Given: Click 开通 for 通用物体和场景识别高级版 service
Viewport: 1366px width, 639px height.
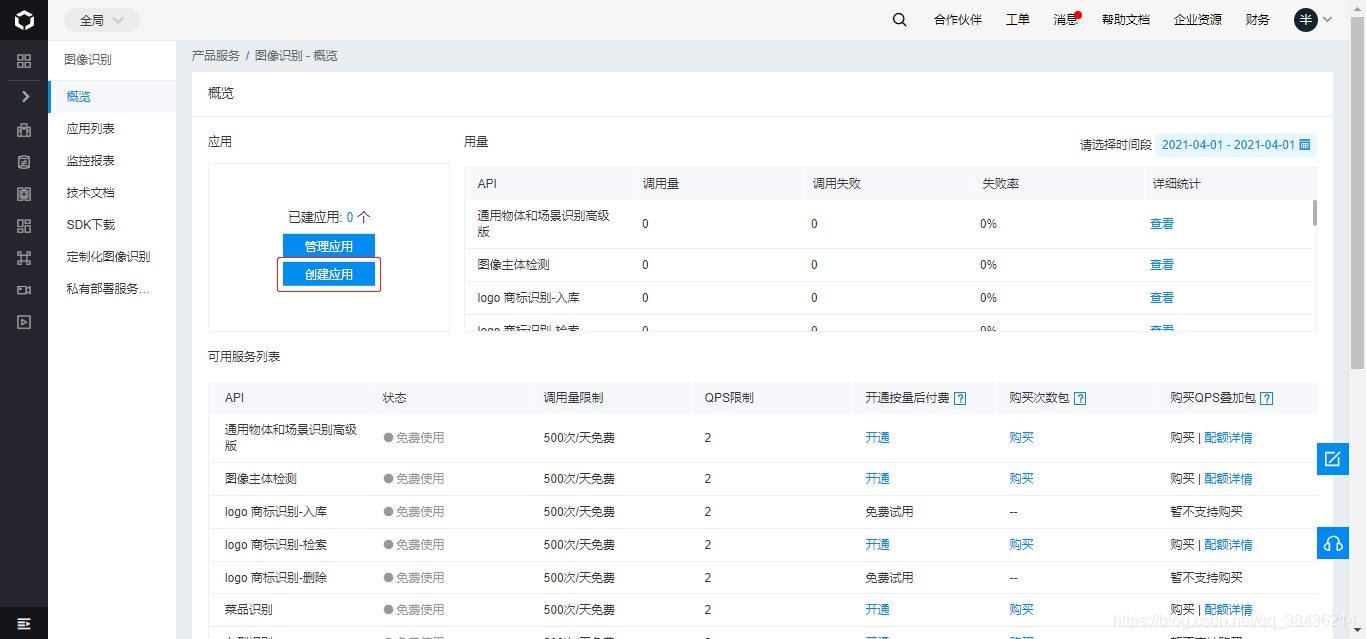Looking at the screenshot, I should (x=877, y=438).
